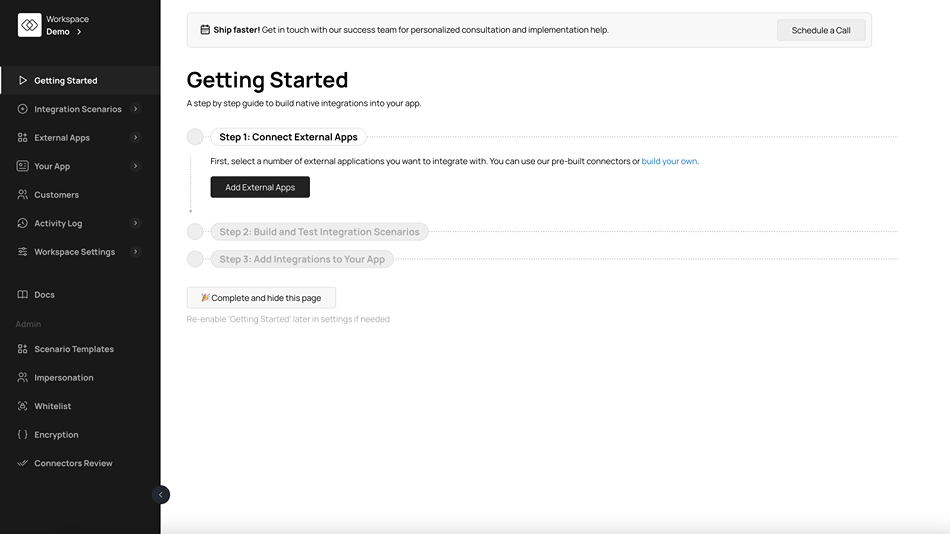The image size is (950, 534).
Task: Click the External Apps grid icon
Action: click(23, 138)
